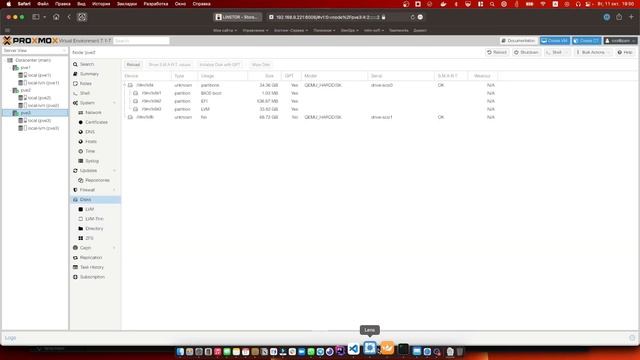Click the ZFS grid icon
The image size is (640, 360).
(x=80, y=238)
